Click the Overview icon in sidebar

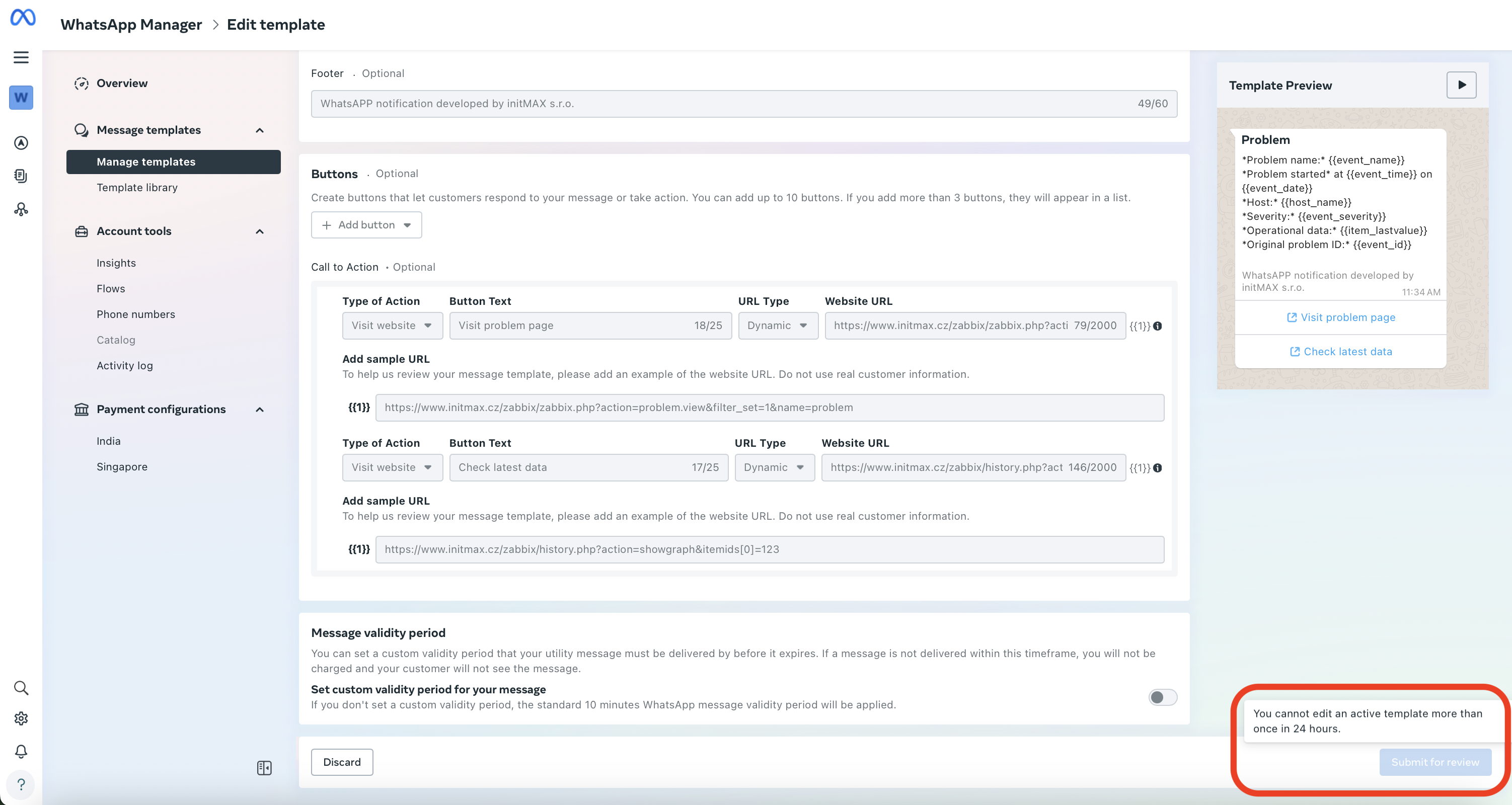tap(82, 84)
